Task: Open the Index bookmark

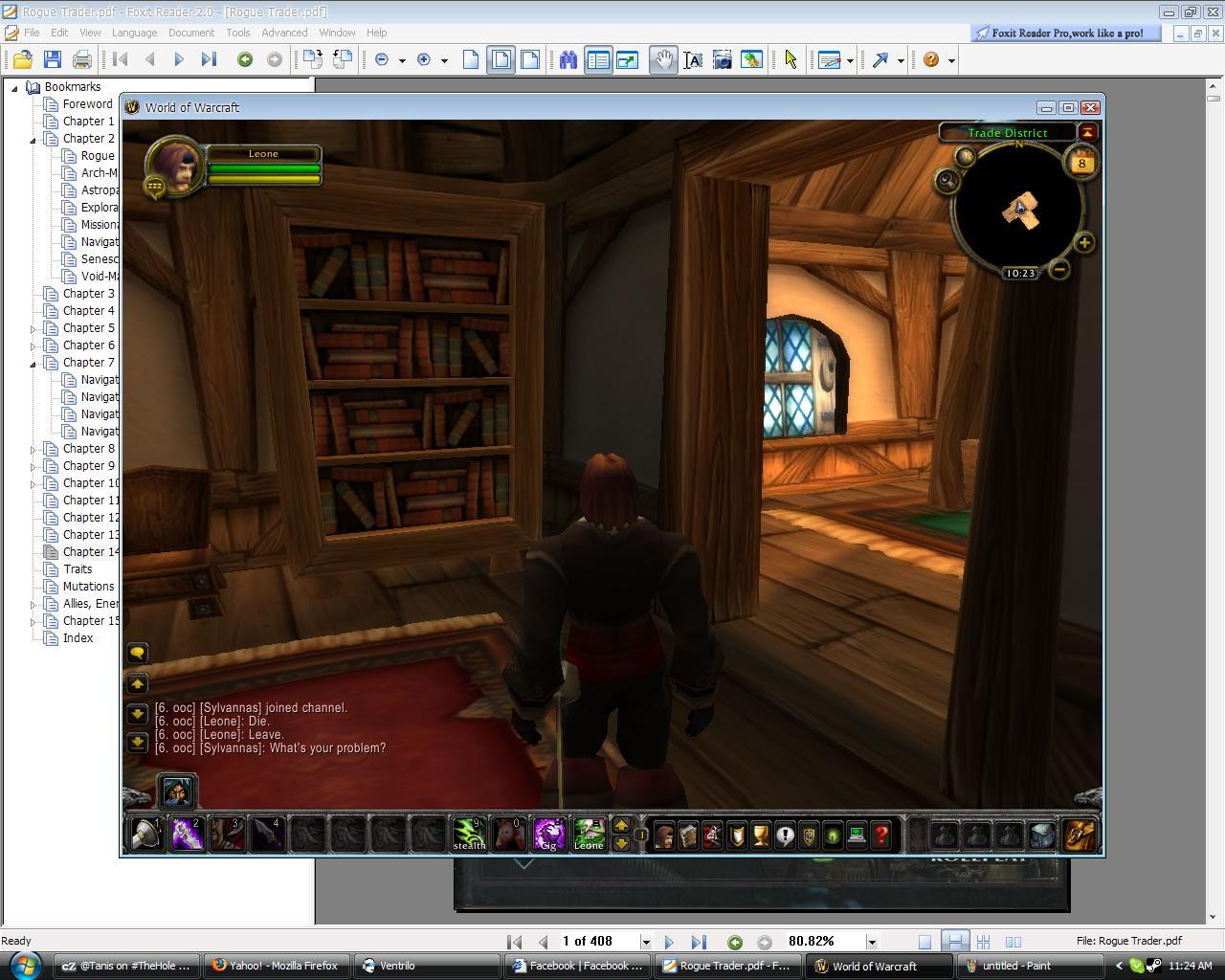Action: [78, 638]
